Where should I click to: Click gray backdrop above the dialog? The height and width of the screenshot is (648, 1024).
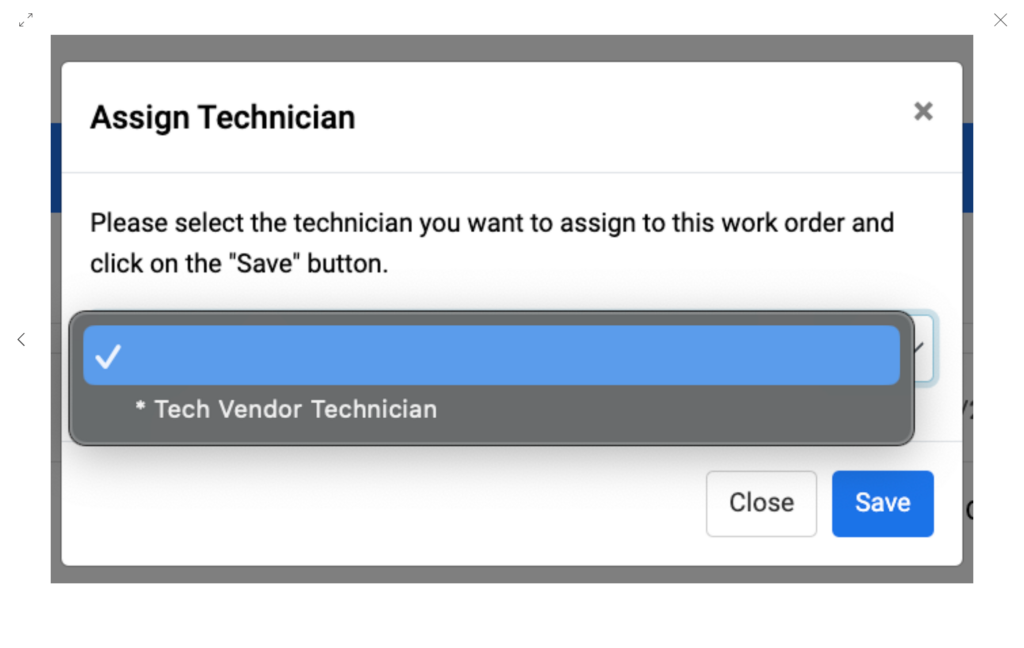(x=511, y=48)
